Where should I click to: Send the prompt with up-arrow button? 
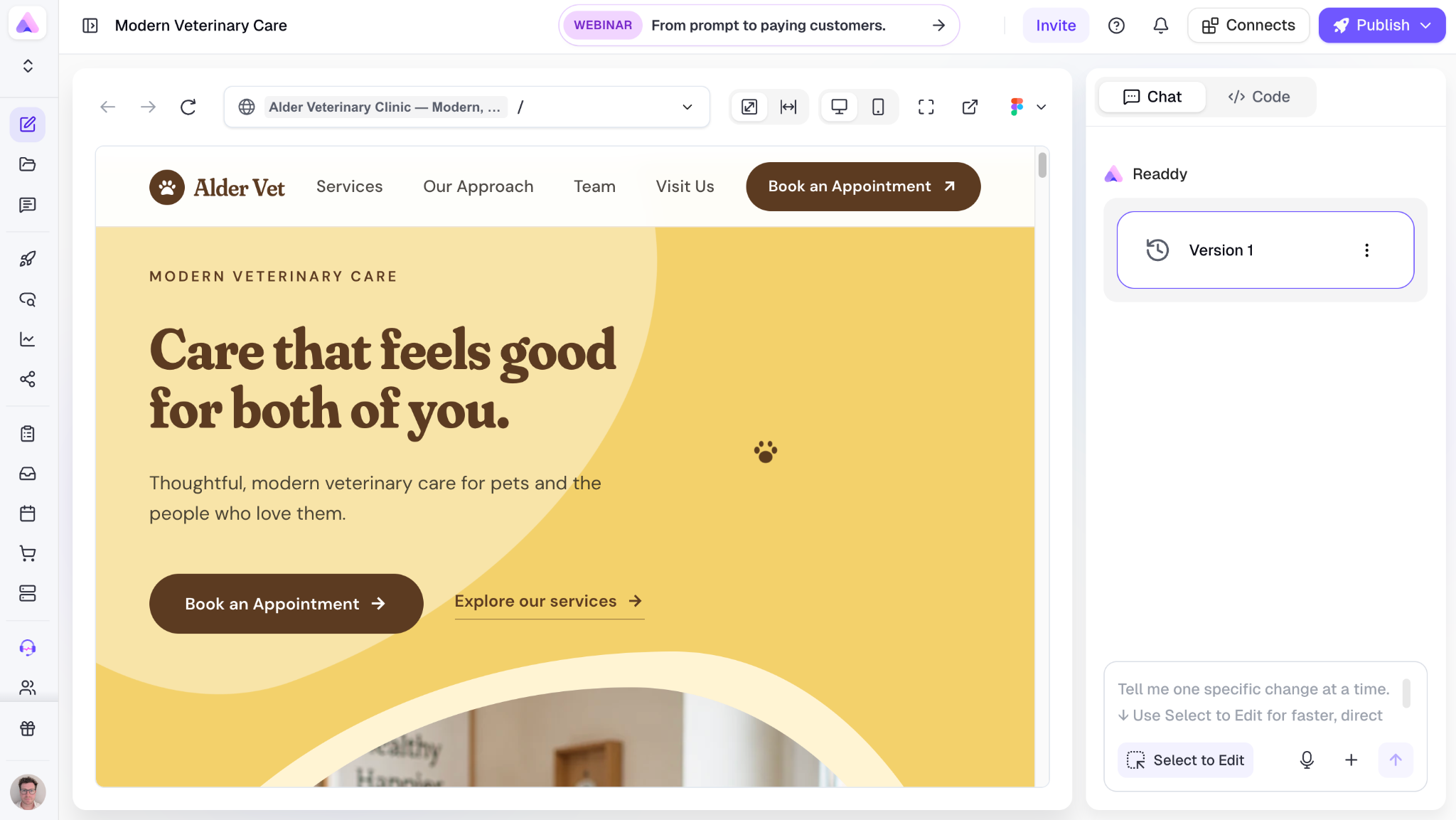pos(1396,760)
